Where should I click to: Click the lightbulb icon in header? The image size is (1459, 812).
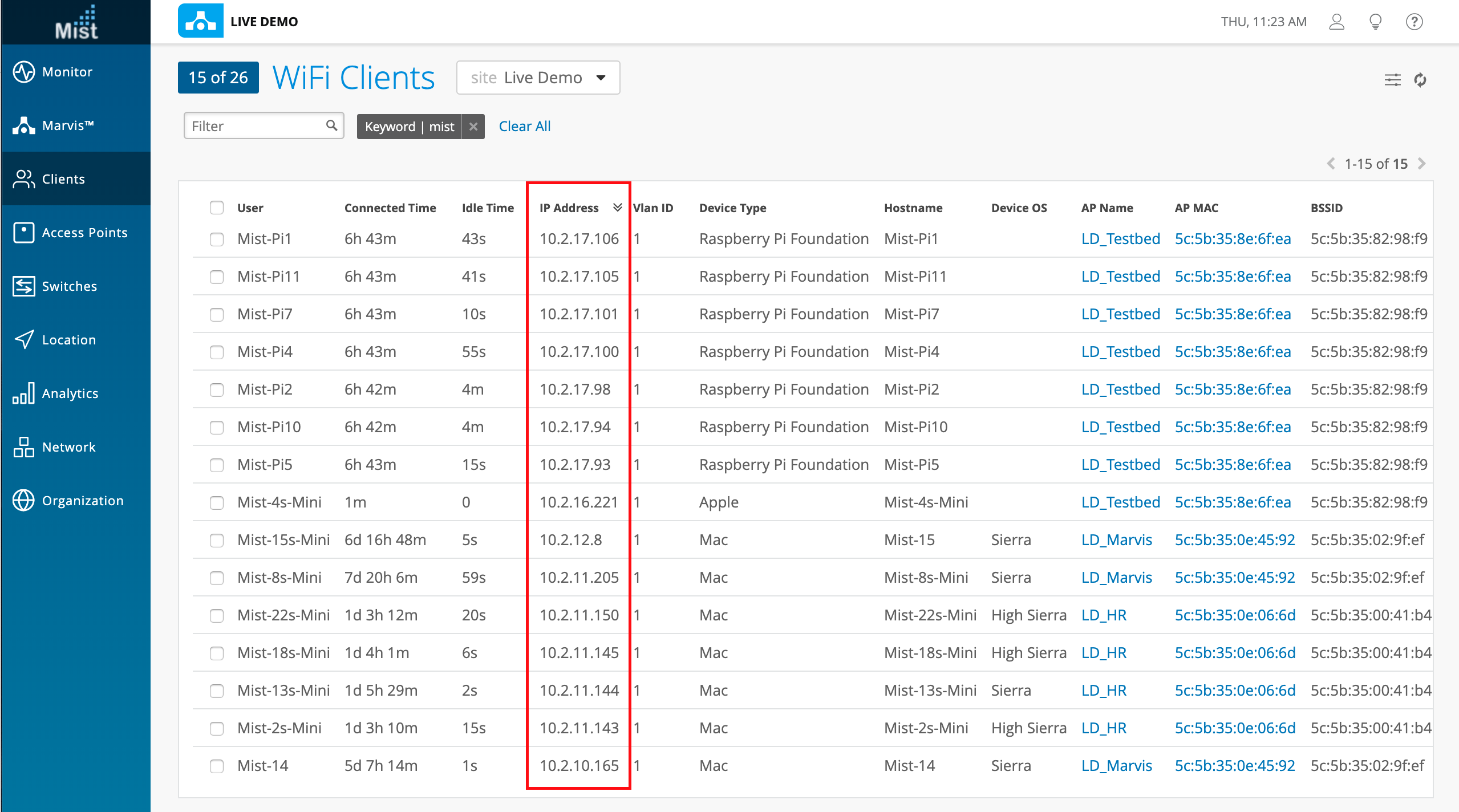click(1375, 22)
